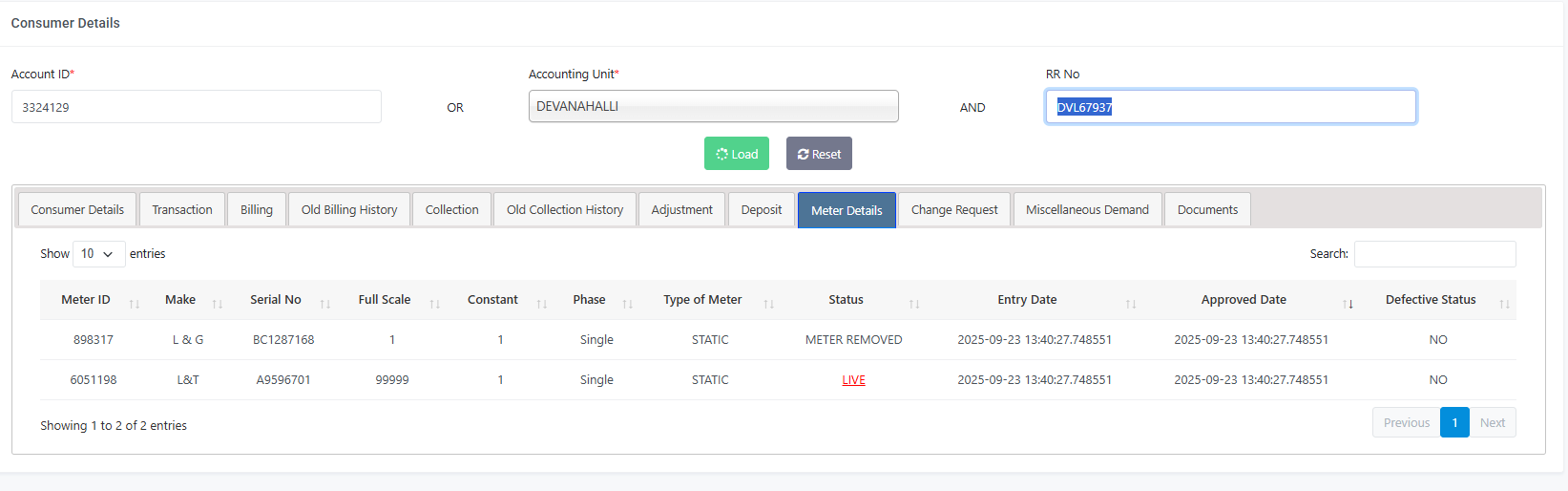
Task: Sort table by Phase column
Action: pyautogui.click(x=589, y=300)
